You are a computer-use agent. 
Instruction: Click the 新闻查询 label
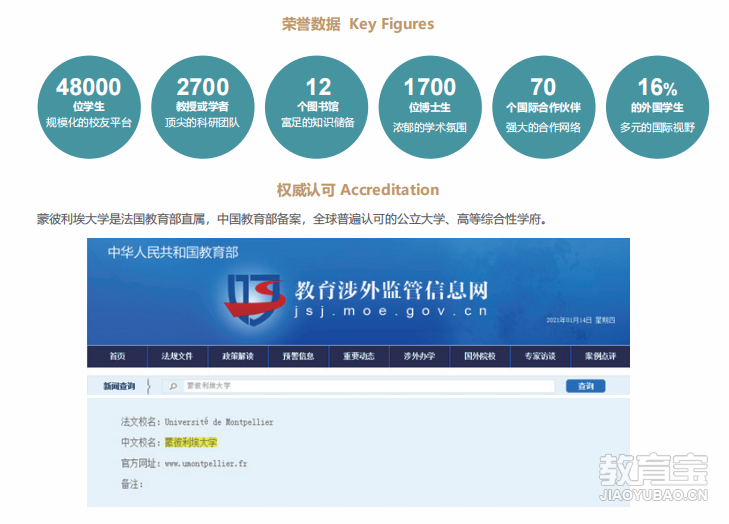click(119, 386)
